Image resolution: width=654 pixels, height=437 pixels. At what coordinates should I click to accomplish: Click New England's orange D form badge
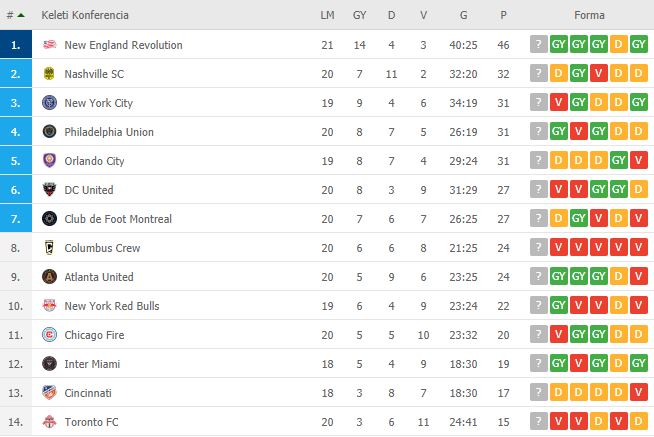618,44
